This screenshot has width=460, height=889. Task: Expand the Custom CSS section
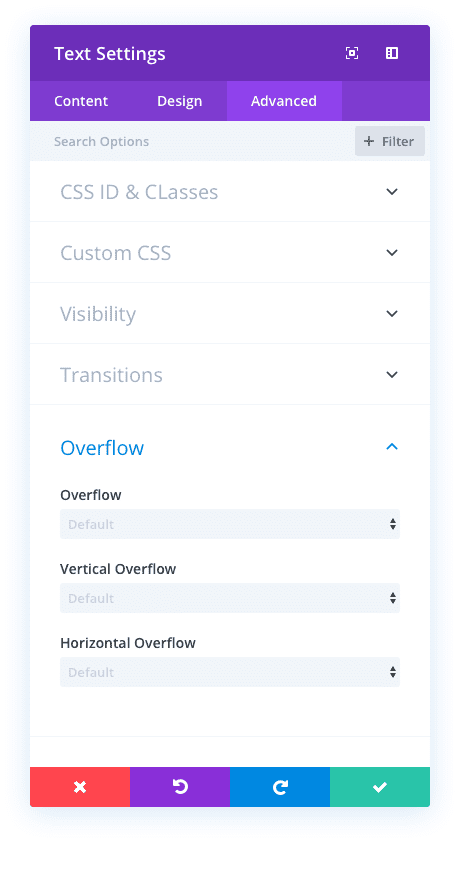(x=230, y=252)
